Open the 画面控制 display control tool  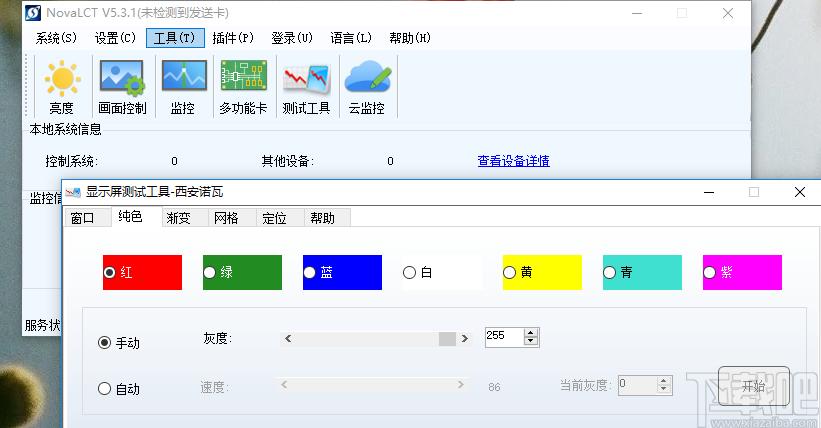[x=122, y=87]
